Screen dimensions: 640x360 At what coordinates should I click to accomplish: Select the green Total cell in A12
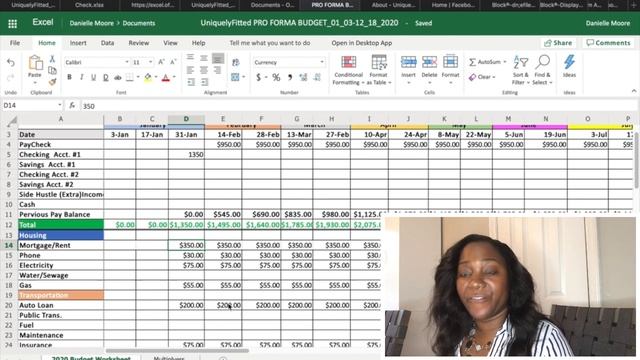coord(61,224)
